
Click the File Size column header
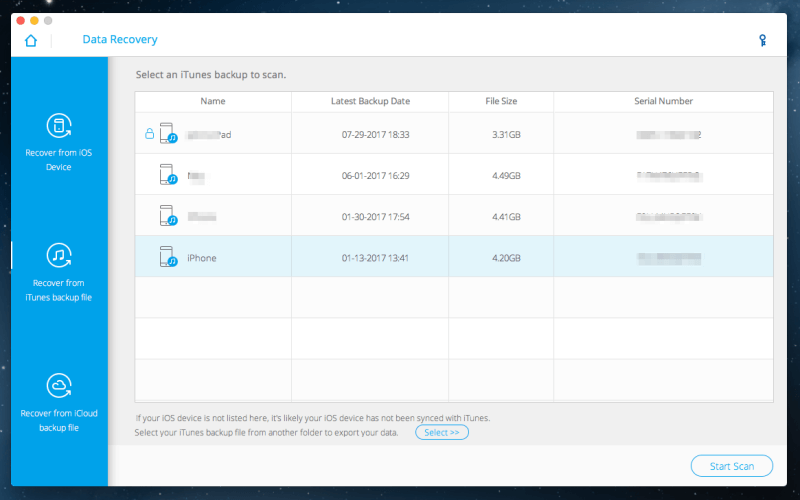pyautogui.click(x=500, y=101)
